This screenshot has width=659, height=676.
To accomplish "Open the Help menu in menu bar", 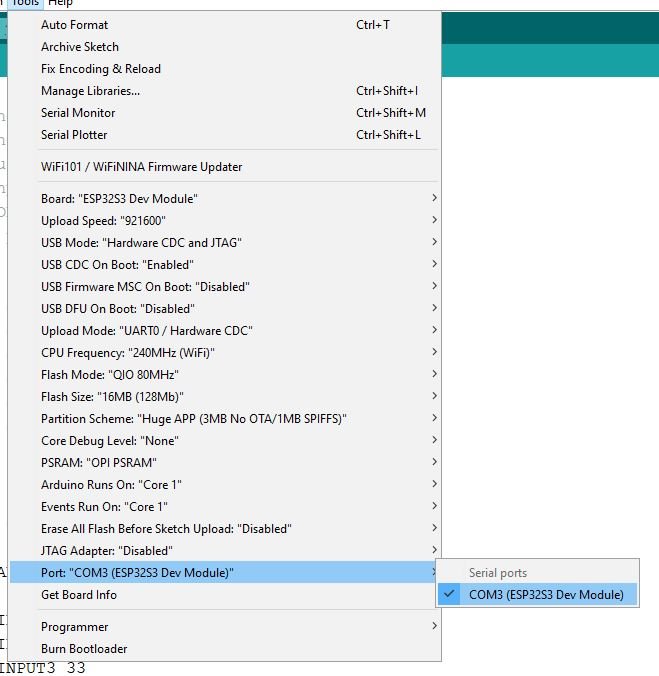I will click(60, 4).
